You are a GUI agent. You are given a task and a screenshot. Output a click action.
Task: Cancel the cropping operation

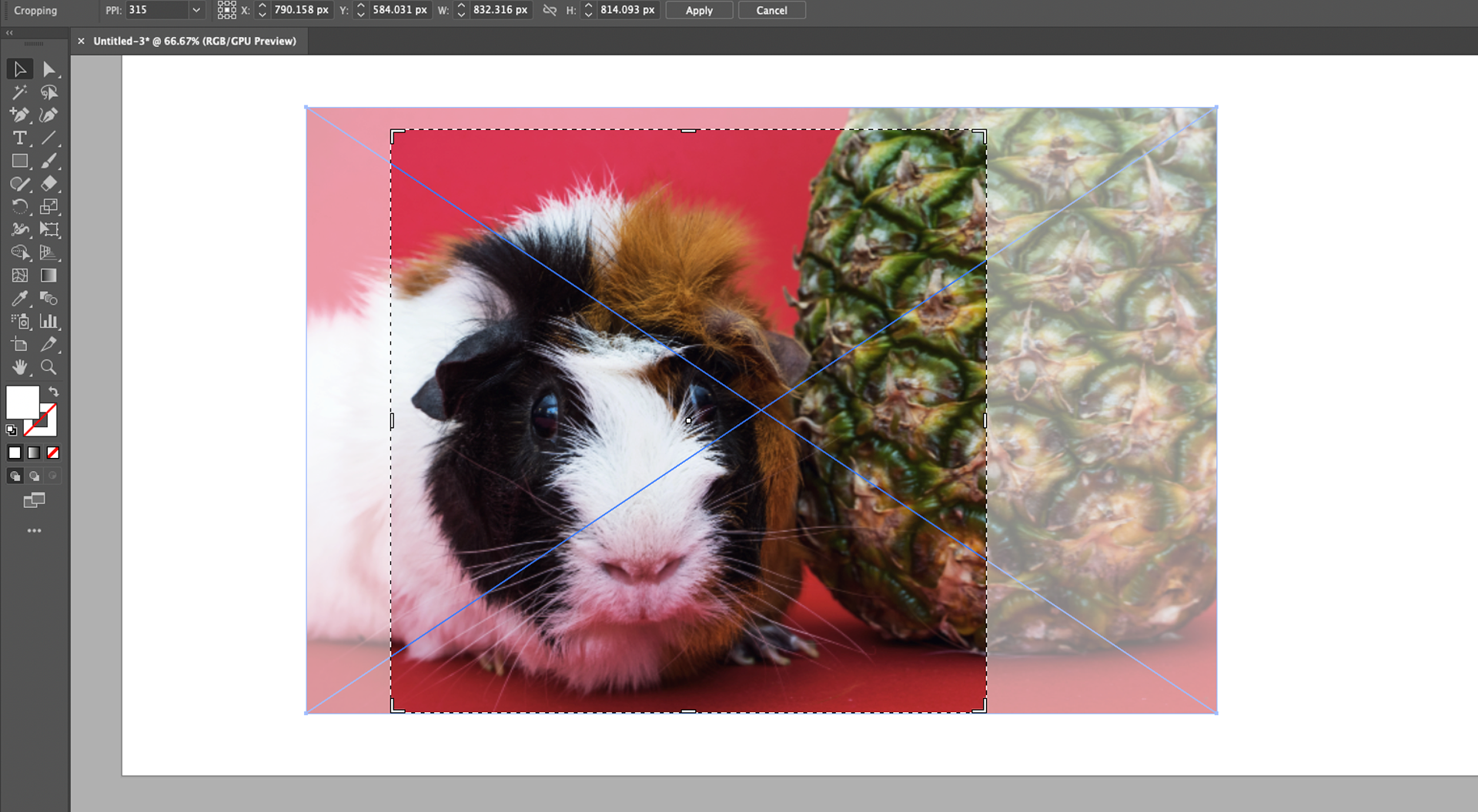pos(771,10)
